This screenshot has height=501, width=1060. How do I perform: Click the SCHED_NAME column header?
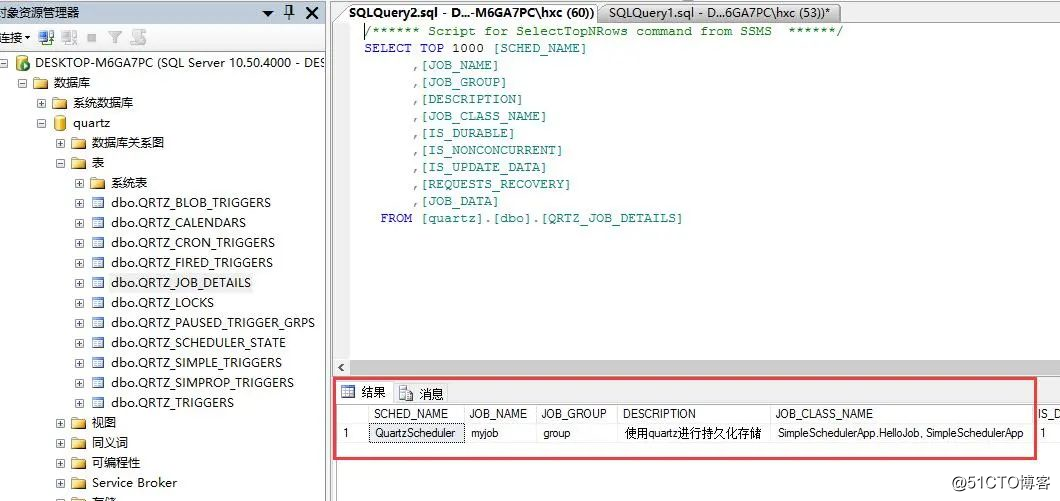click(x=416, y=413)
